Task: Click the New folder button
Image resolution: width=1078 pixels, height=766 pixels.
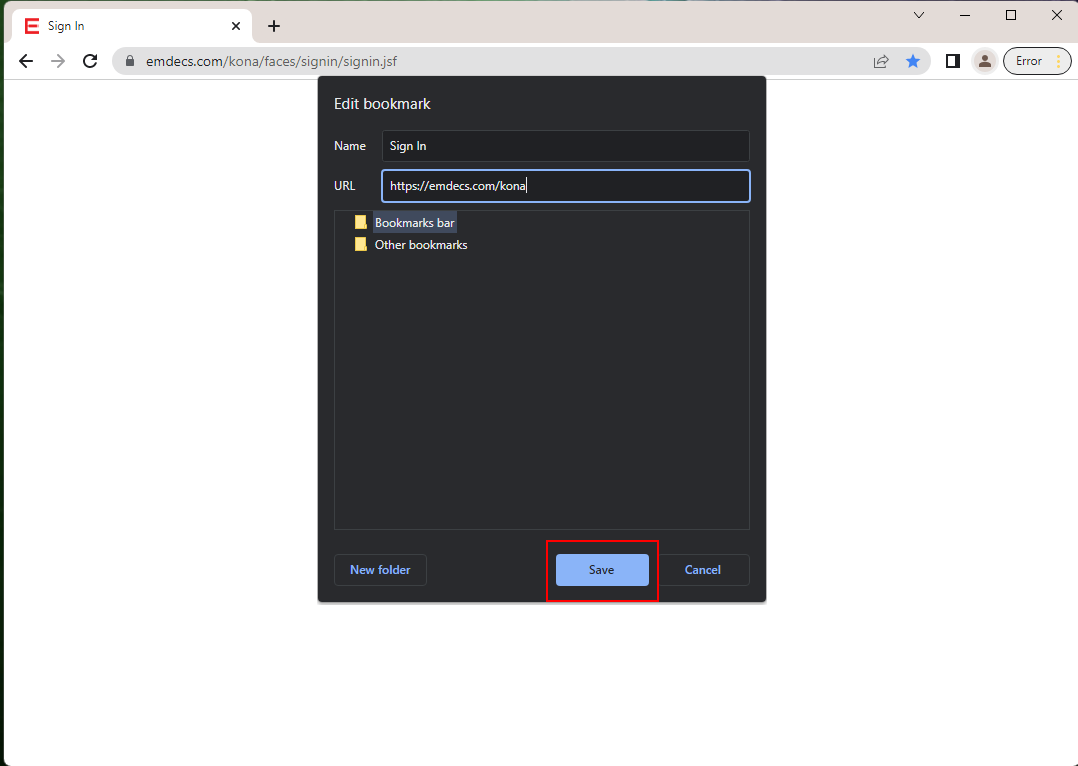Action: point(380,570)
